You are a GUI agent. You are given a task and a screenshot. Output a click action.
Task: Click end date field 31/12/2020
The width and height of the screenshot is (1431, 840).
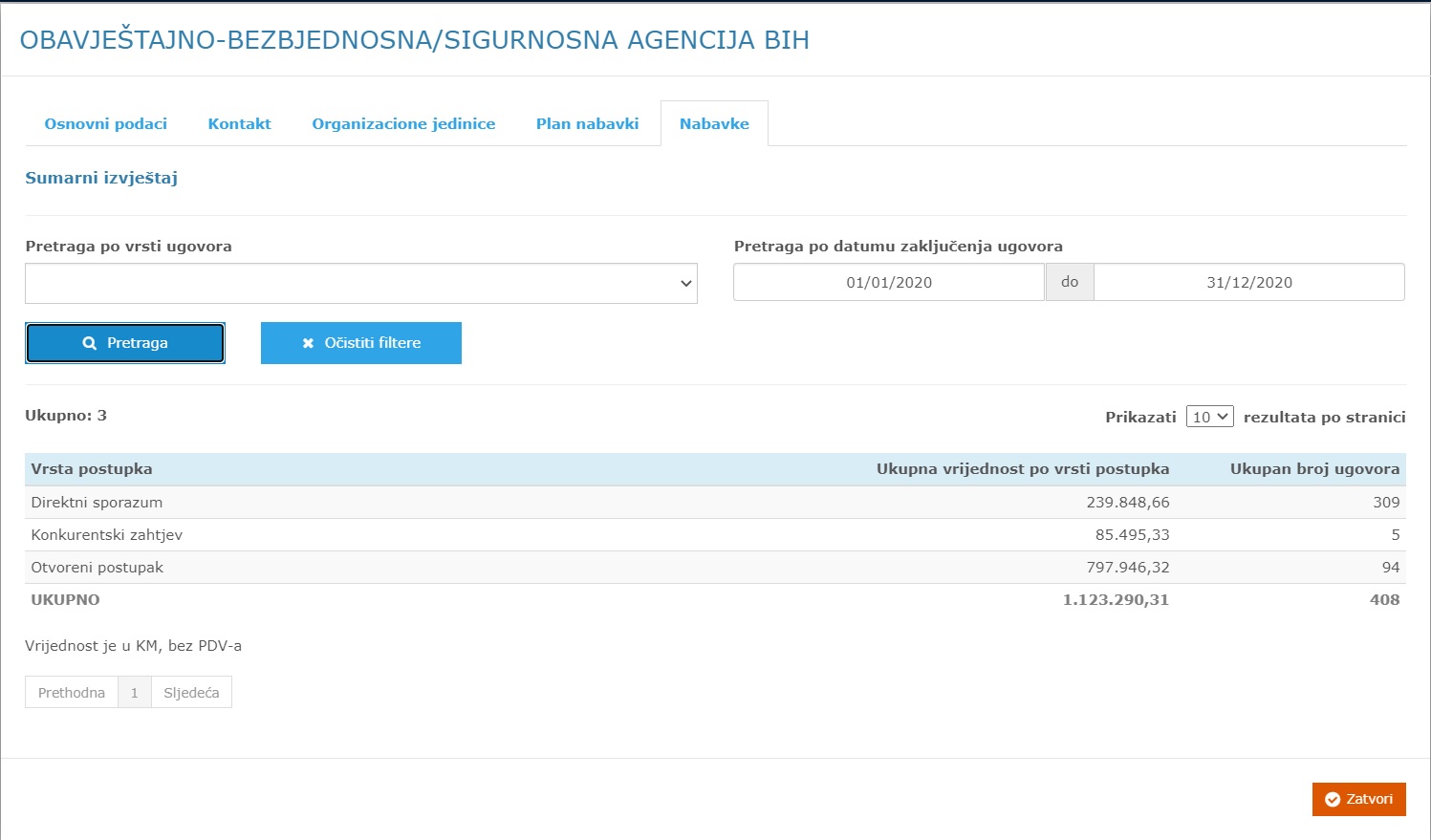point(1249,283)
